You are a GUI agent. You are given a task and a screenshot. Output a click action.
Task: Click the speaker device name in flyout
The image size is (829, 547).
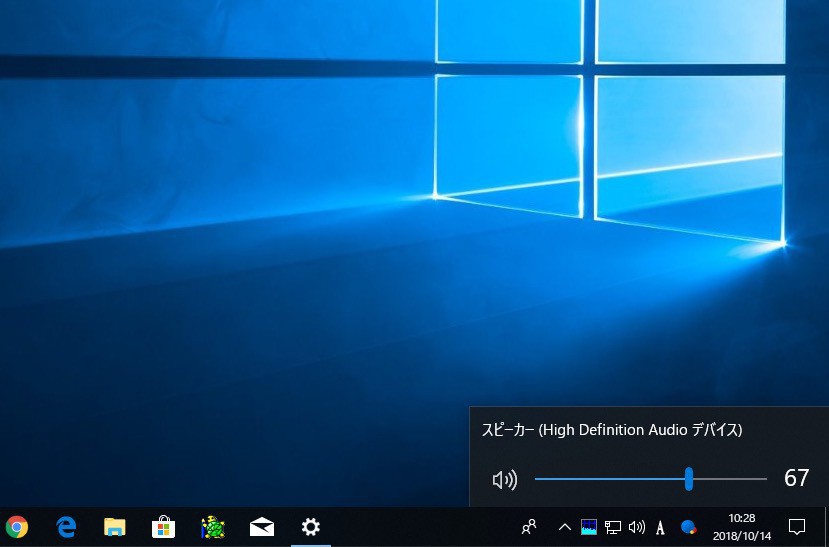[x=612, y=430]
